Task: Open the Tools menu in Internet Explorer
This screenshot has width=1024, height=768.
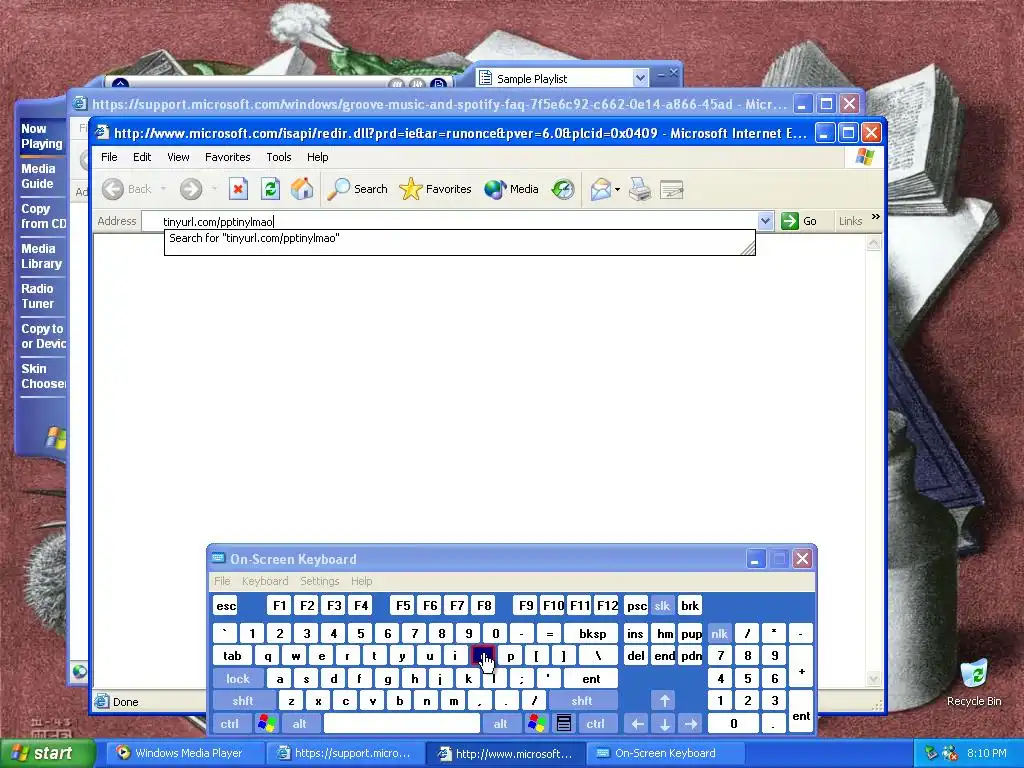Action: (278, 157)
